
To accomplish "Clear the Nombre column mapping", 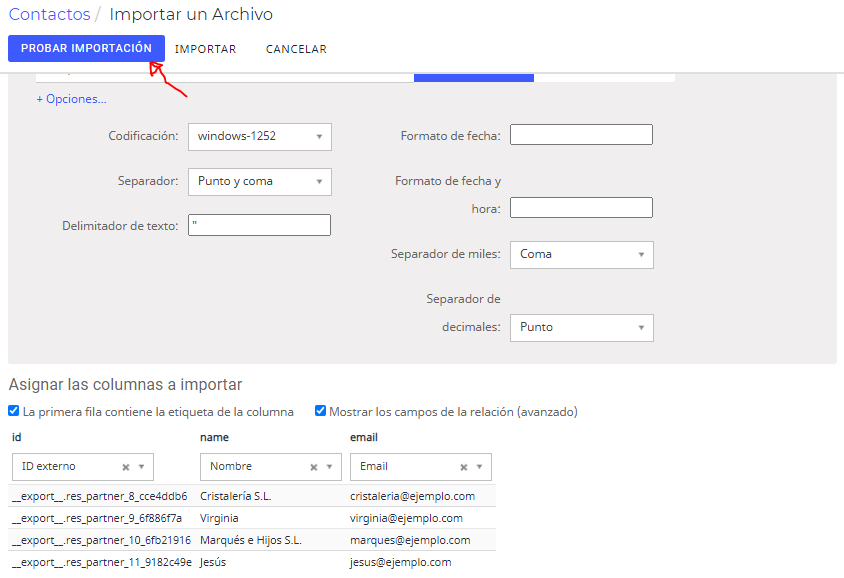I will (x=314, y=467).
